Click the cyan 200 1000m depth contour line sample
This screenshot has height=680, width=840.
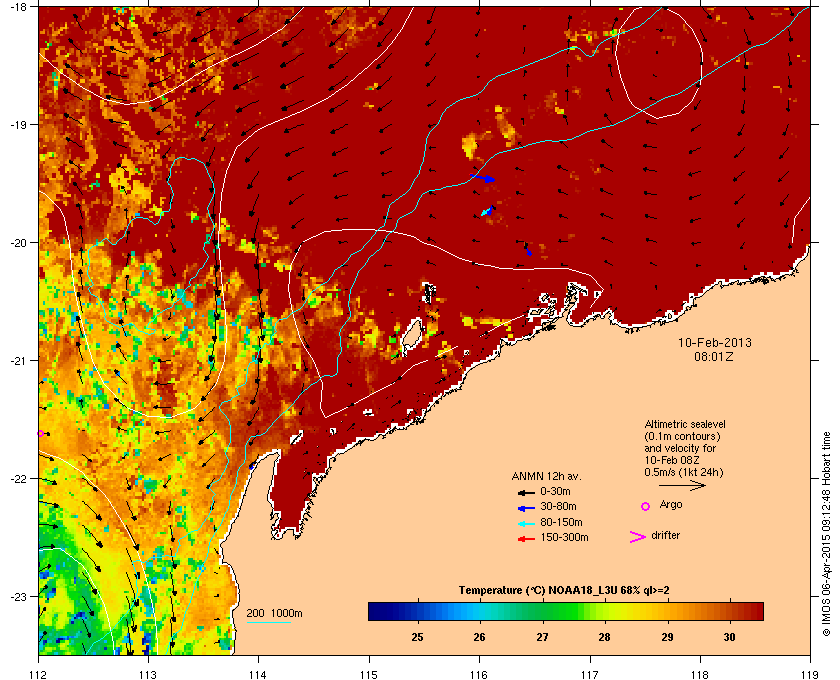tap(268, 622)
